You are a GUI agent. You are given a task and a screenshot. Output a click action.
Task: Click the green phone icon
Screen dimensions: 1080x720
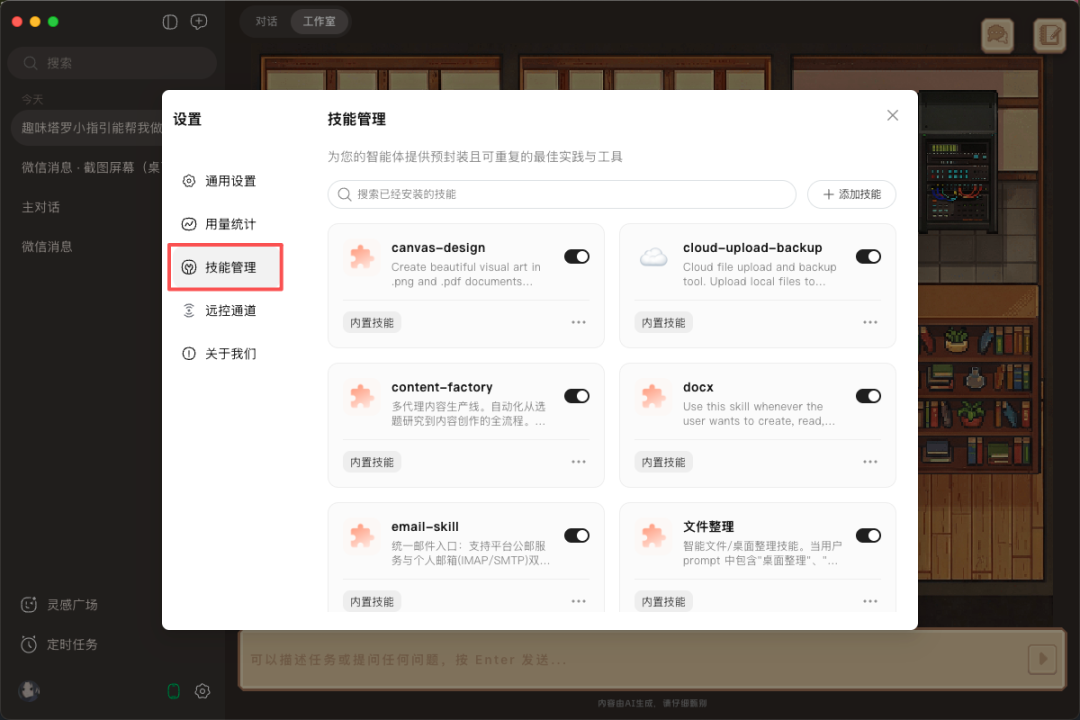[174, 691]
